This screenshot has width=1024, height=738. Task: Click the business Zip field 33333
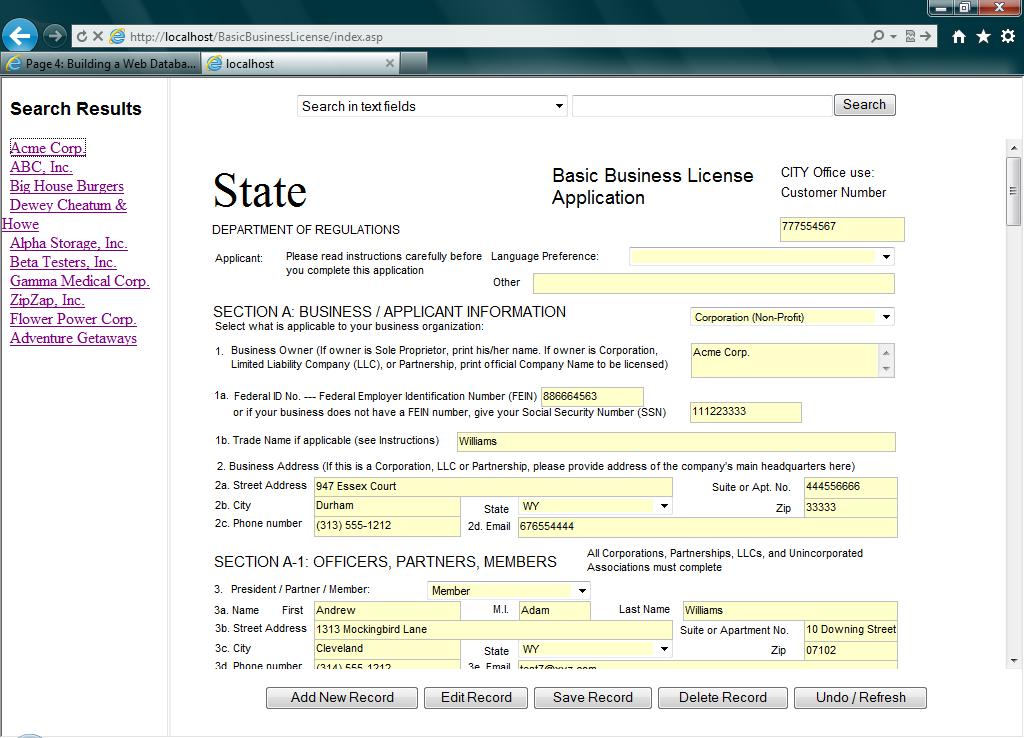851,507
